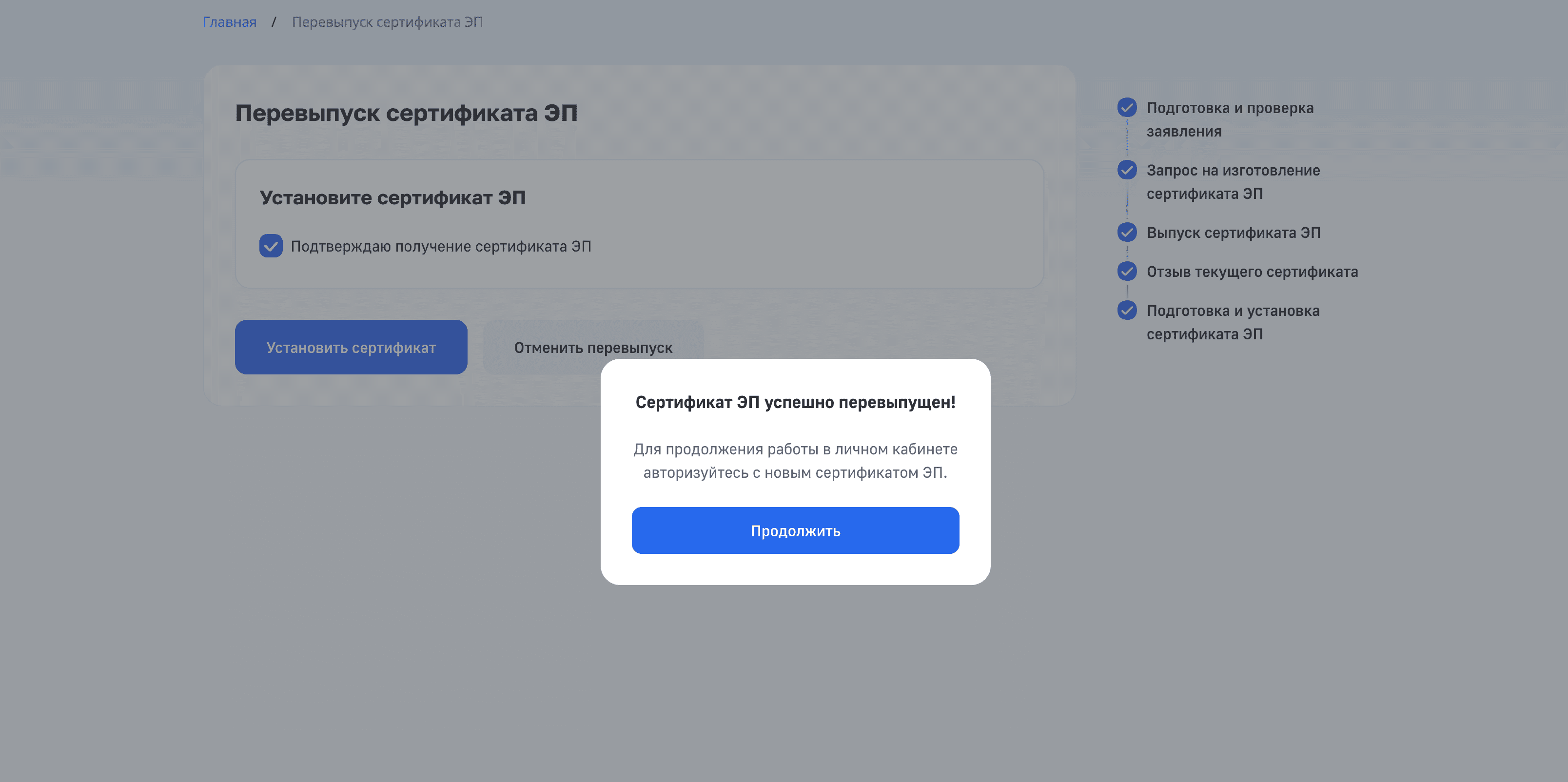Click the Продолжить button in the dialog
This screenshot has width=1568, height=782.
pos(795,530)
